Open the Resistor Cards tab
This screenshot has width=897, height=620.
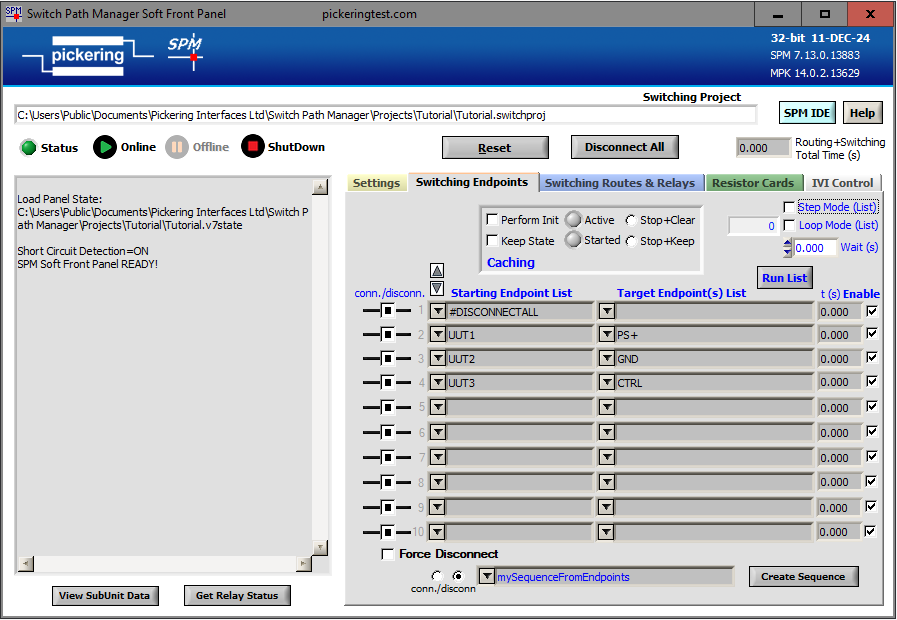752,183
